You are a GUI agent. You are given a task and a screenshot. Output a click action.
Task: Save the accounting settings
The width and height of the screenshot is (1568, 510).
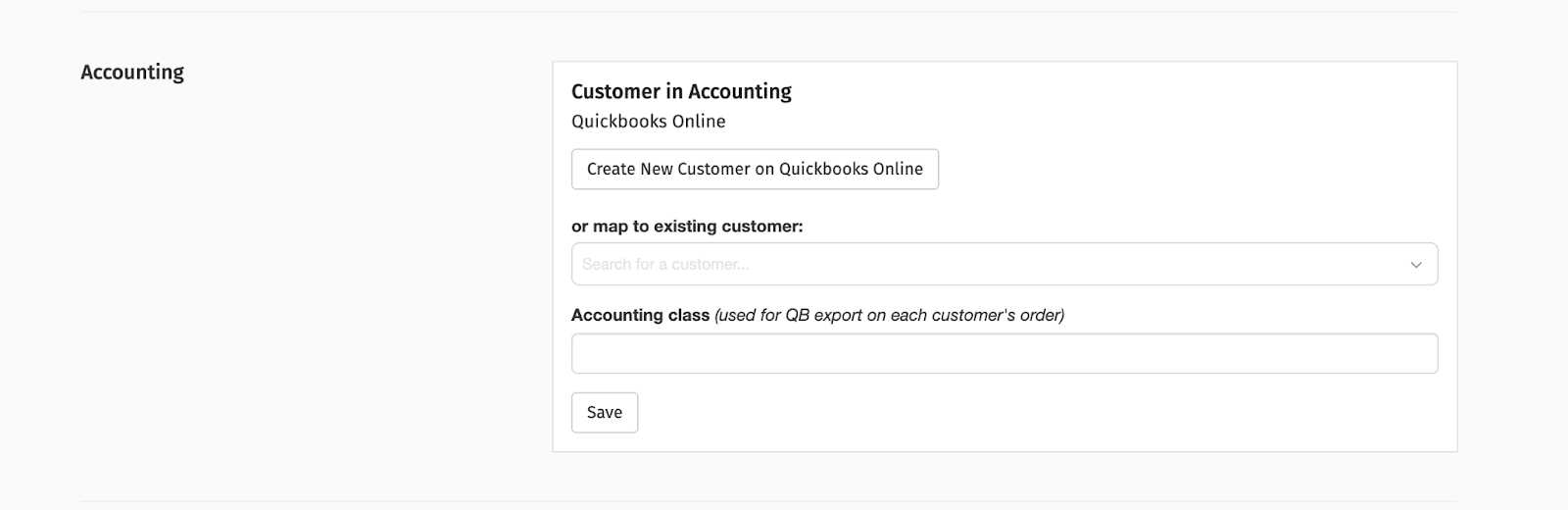[605, 413]
